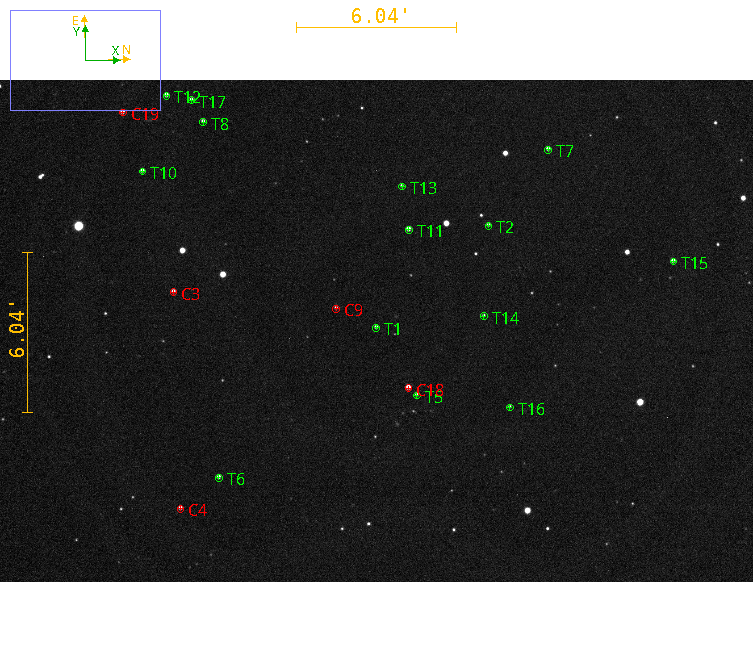The height and width of the screenshot is (664, 753).
Task: Click the T11 aperture circle
Action: pyautogui.click(x=409, y=230)
